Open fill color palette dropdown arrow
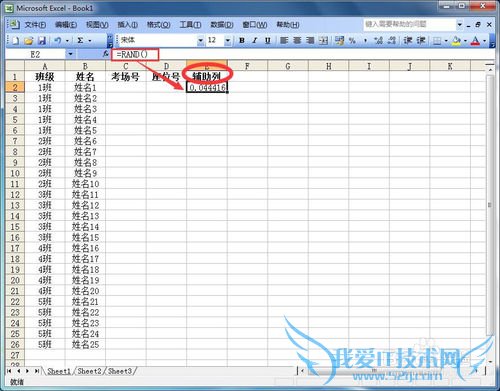Image resolution: width=500 pixels, height=391 pixels. pos(465,41)
